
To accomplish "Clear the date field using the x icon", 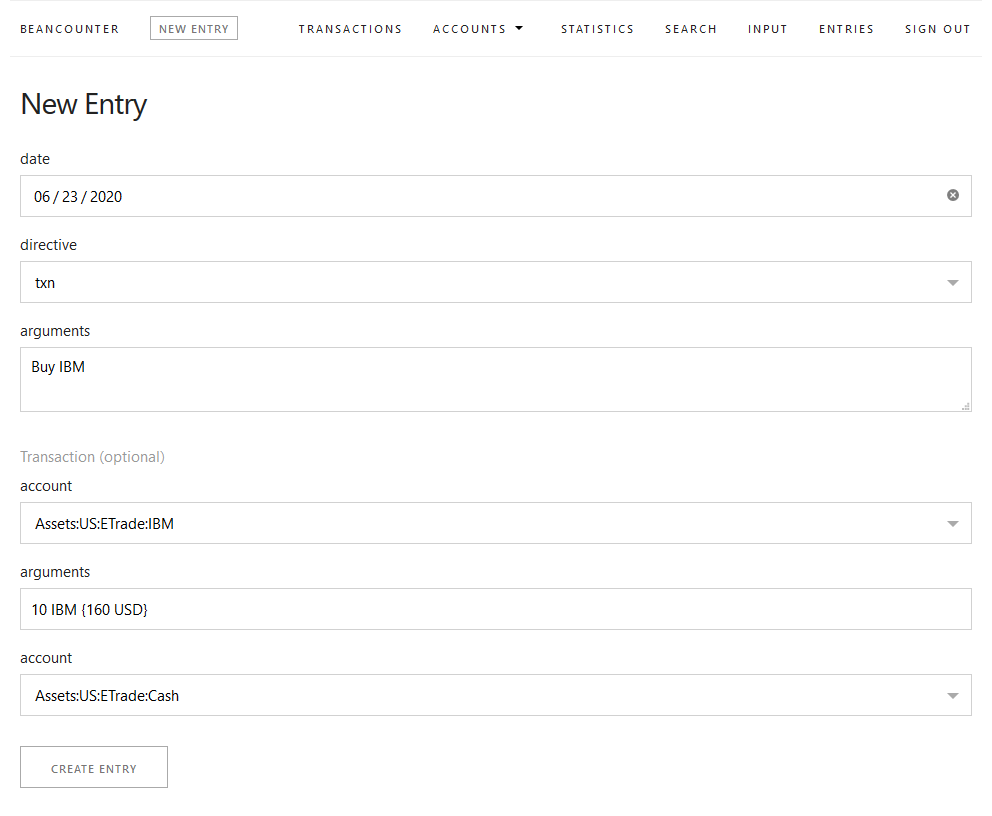I will 952,195.
